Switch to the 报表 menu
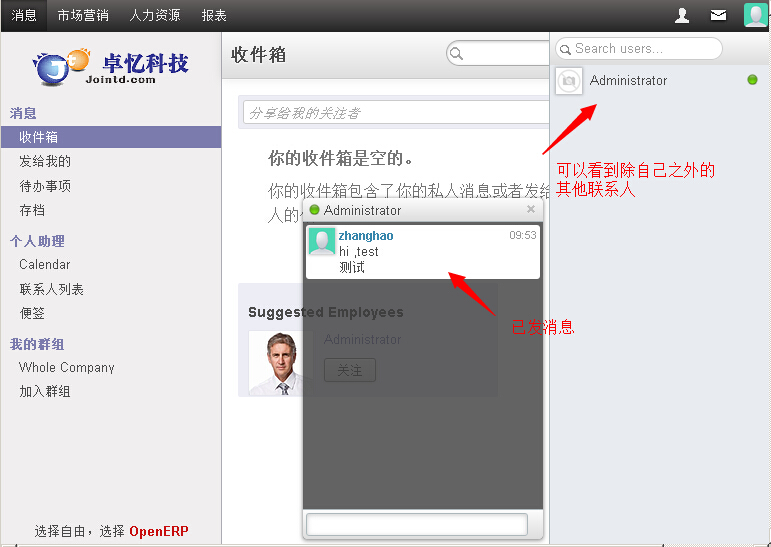Viewport: 771px width, 547px height. (x=214, y=15)
